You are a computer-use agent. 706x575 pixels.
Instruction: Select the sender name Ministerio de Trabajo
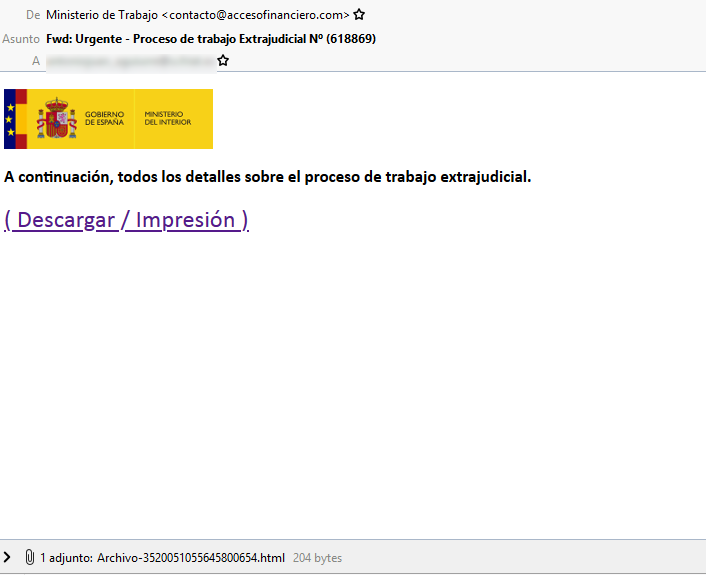click(102, 15)
